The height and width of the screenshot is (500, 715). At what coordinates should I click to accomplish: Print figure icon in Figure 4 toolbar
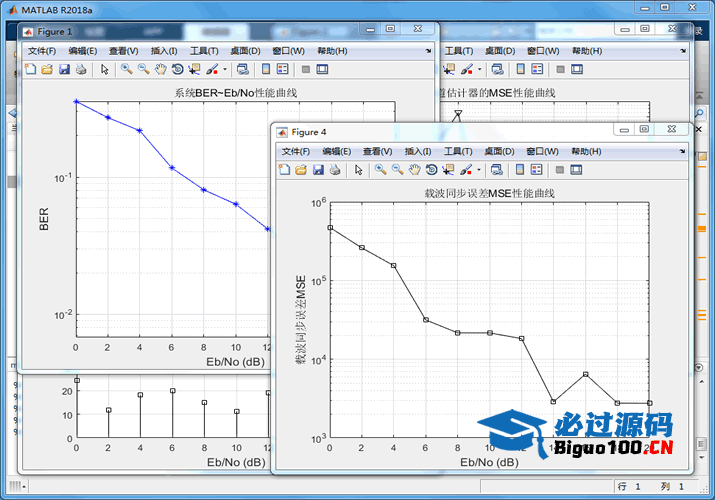point(335,170)
